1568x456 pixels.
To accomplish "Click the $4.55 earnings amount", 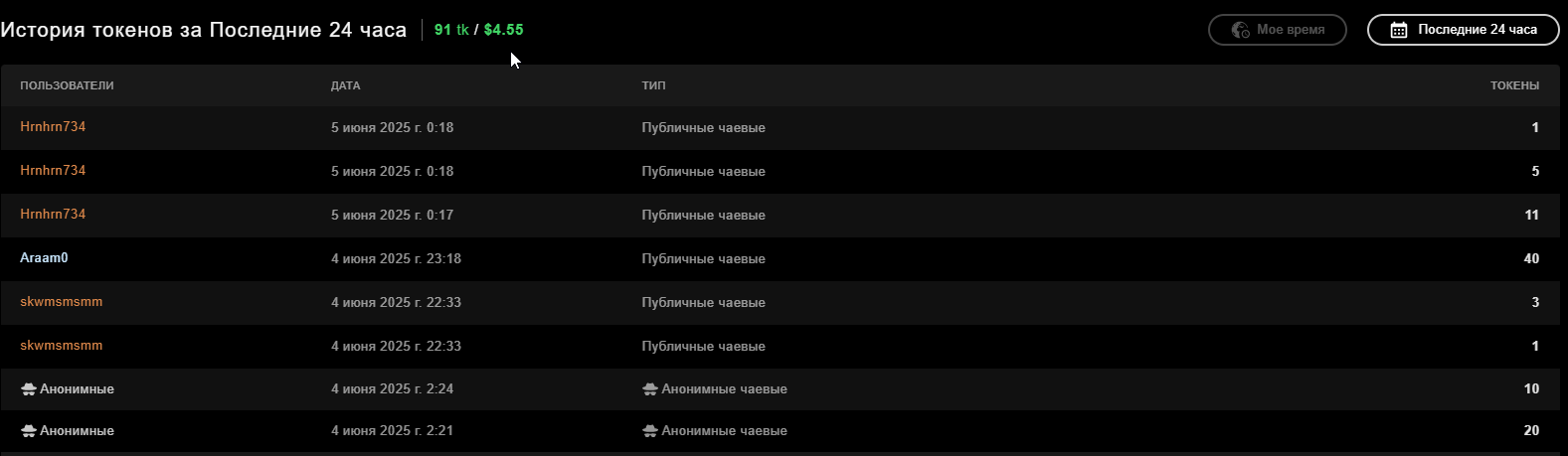I will pyautogui.click(x=503, y=30).
